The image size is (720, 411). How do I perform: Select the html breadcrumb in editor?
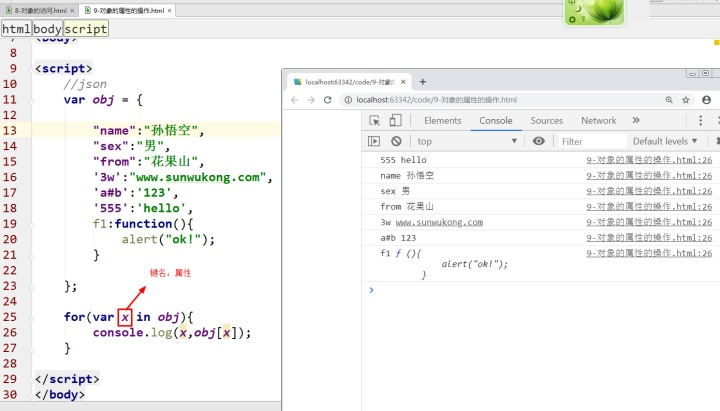[x=16, y=29]
